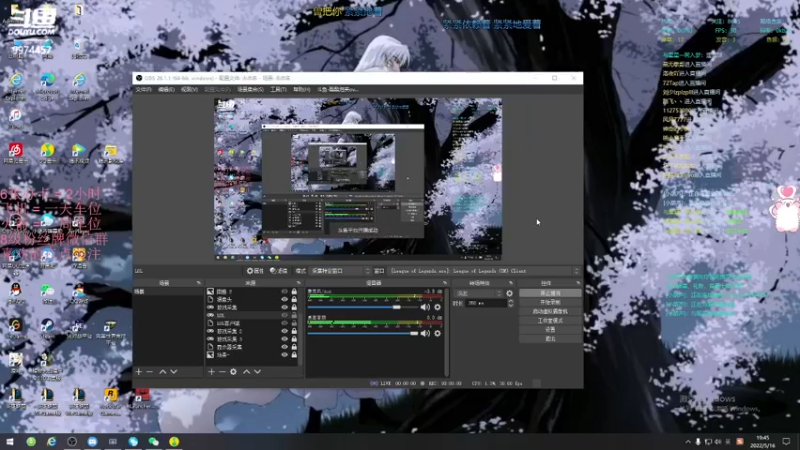The image size is (800, 450).
Task: Open the 属性 properties gear for the source
Action: coord(255,271)
